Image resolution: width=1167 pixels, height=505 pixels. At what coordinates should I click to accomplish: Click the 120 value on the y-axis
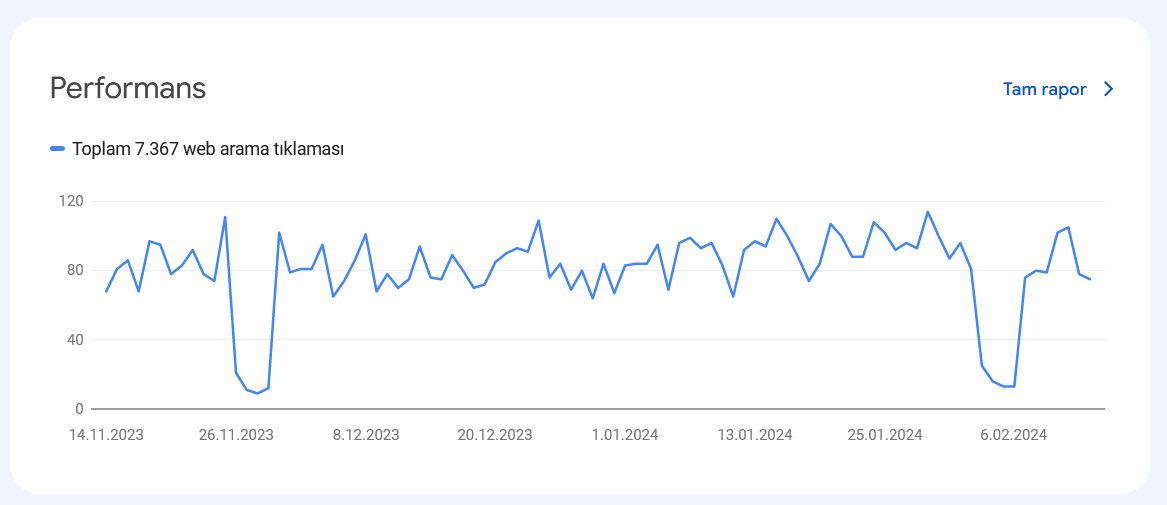click(70, 201)
